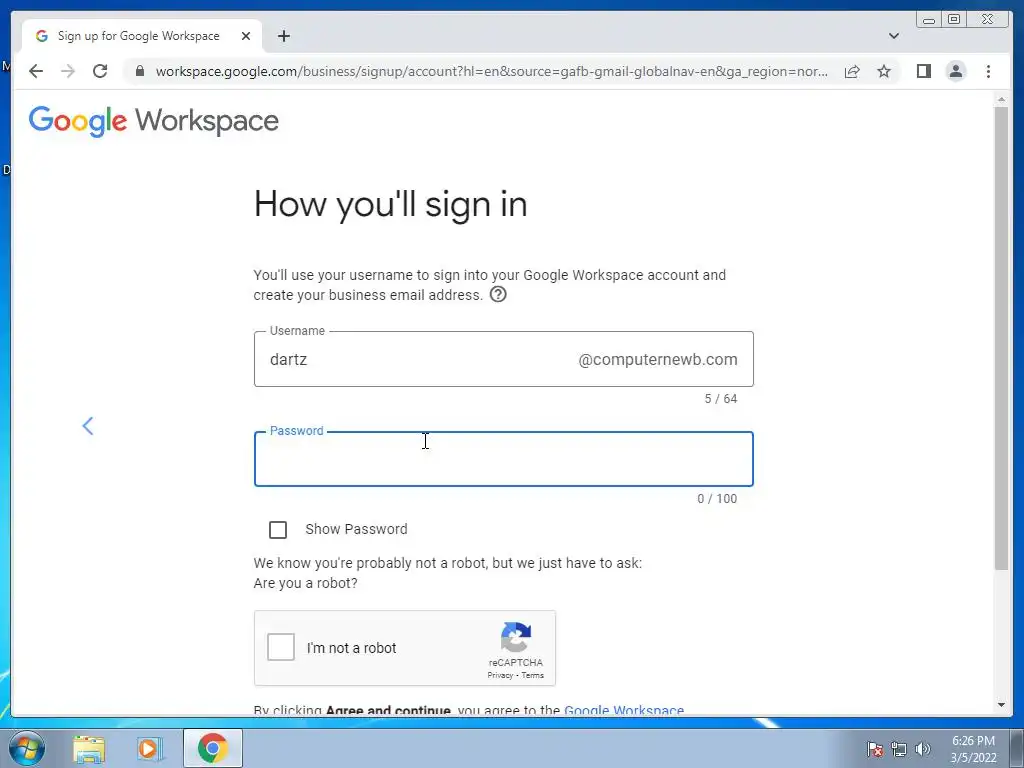
Task: Tick the Show Password checkbox
Action: click(278, 530)
